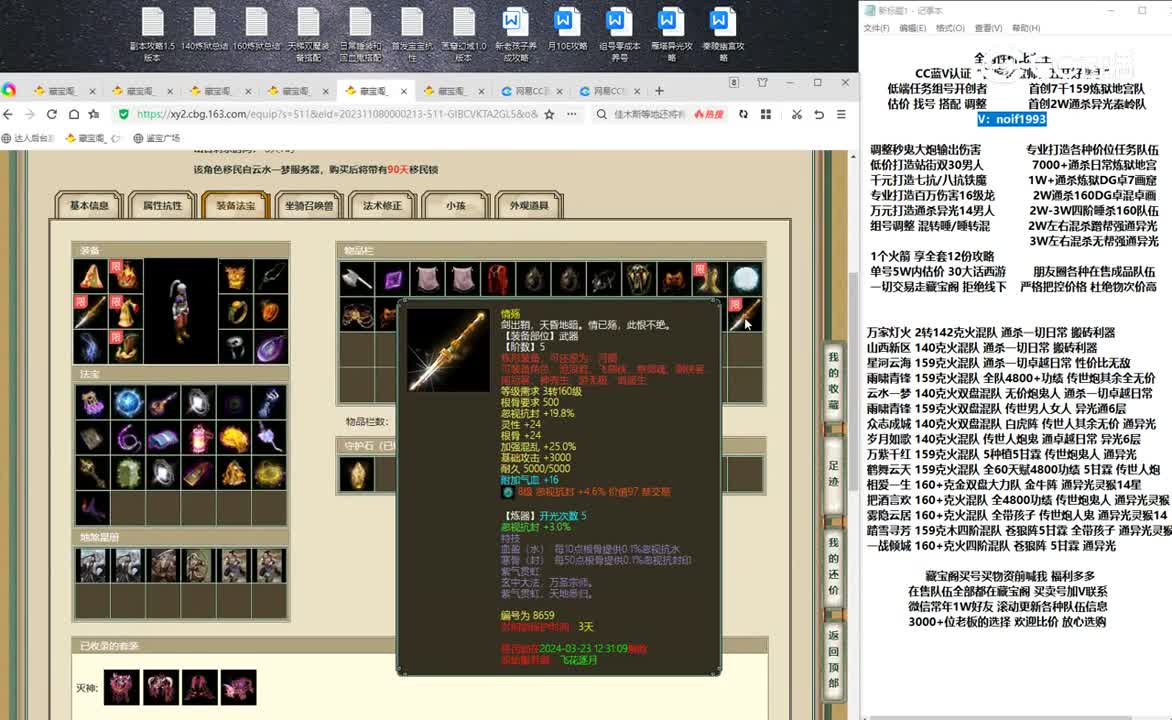Select the 装备法宝 tab

[235, 206]
